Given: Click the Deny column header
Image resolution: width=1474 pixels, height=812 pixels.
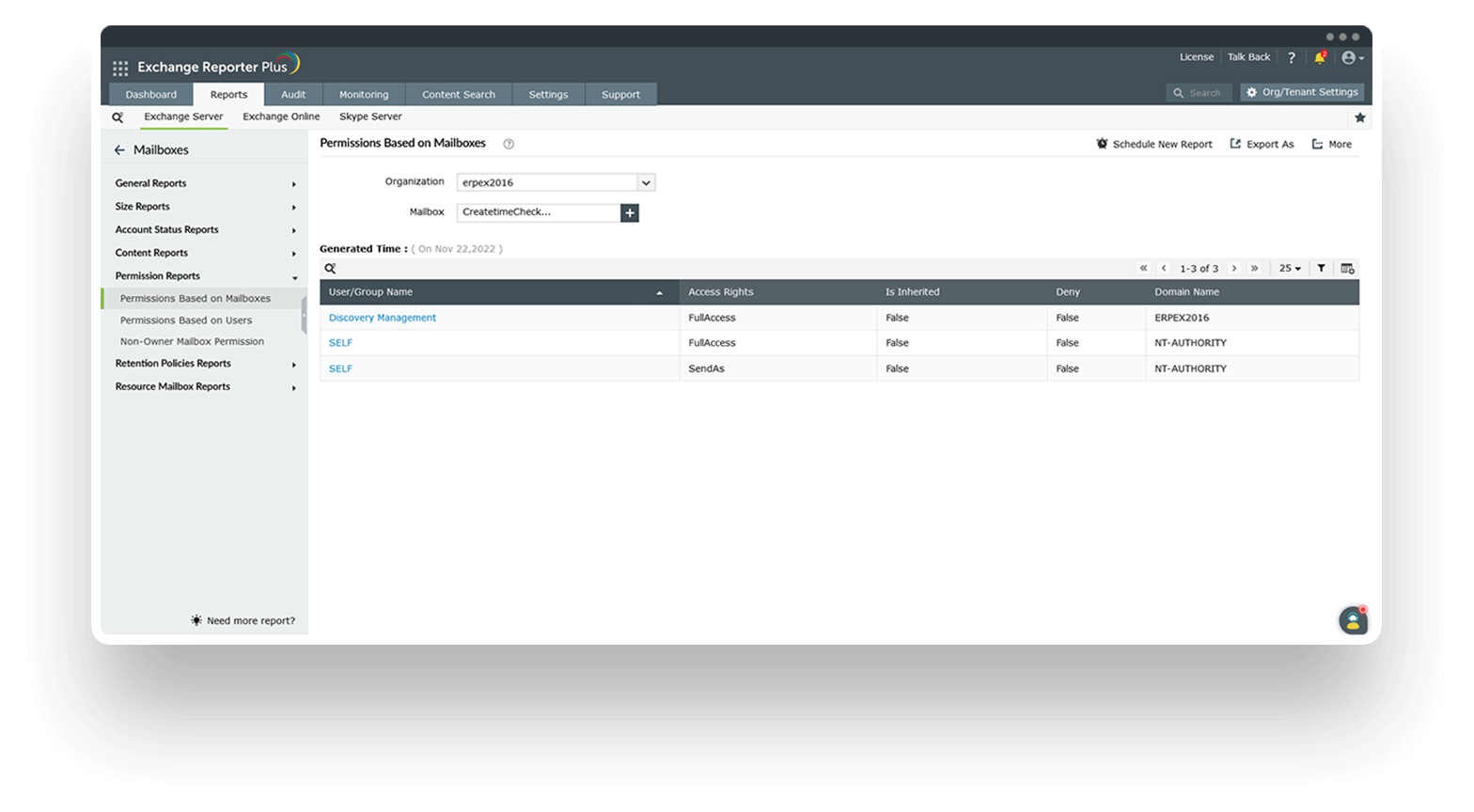Looking at the screenshot, I should [x=1068, y=292].
